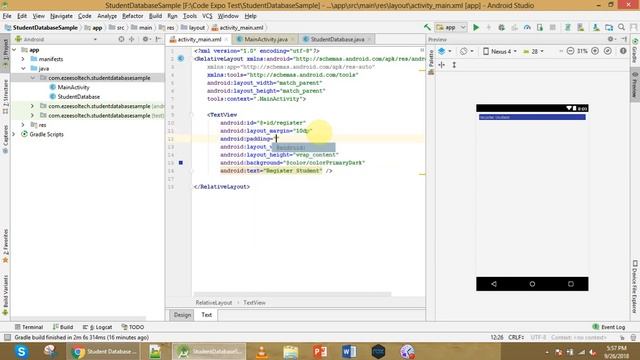Toggle the Build Variants side panel

tap(5, 295)
